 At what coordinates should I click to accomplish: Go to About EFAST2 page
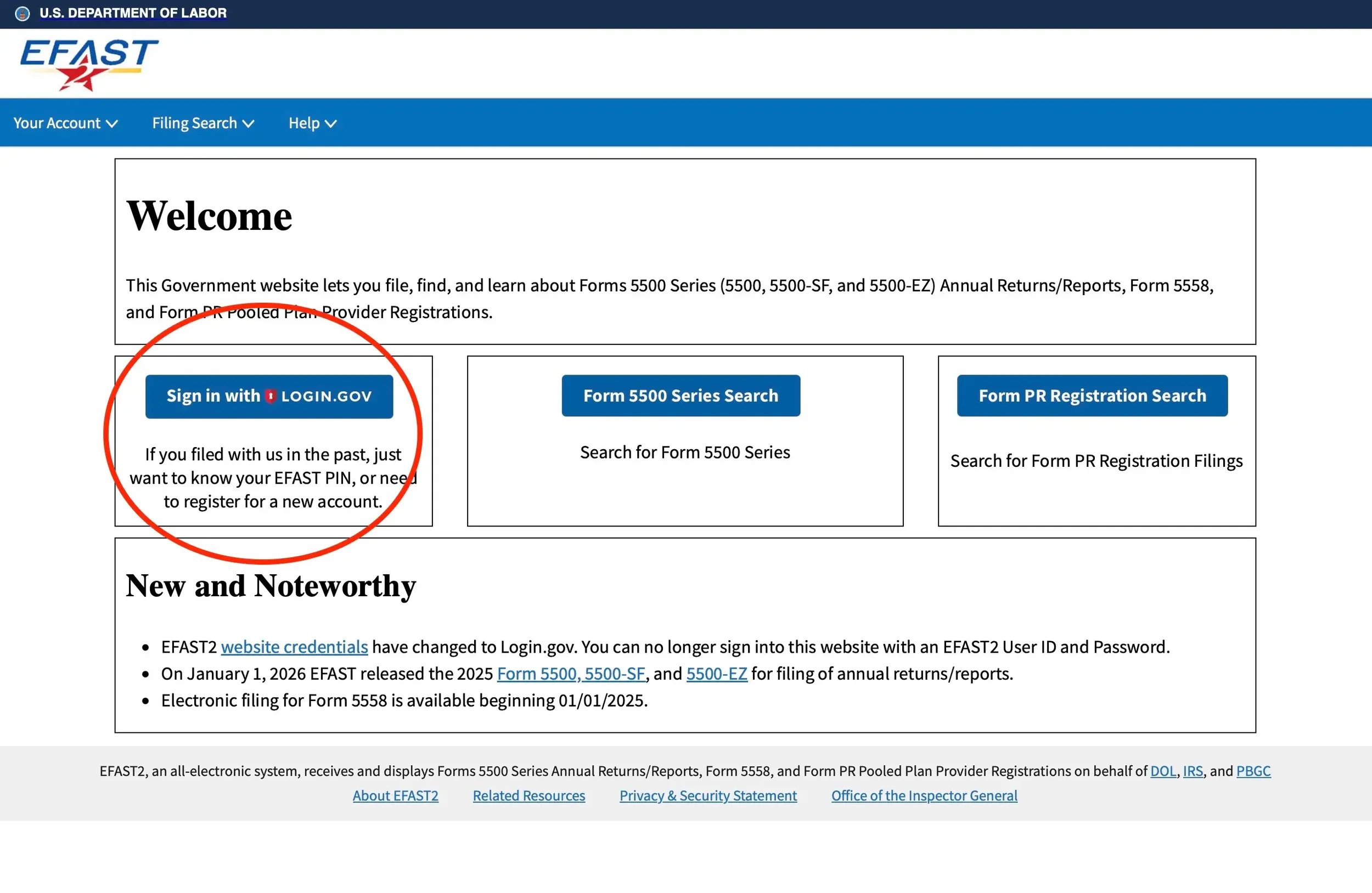point(396,795)
